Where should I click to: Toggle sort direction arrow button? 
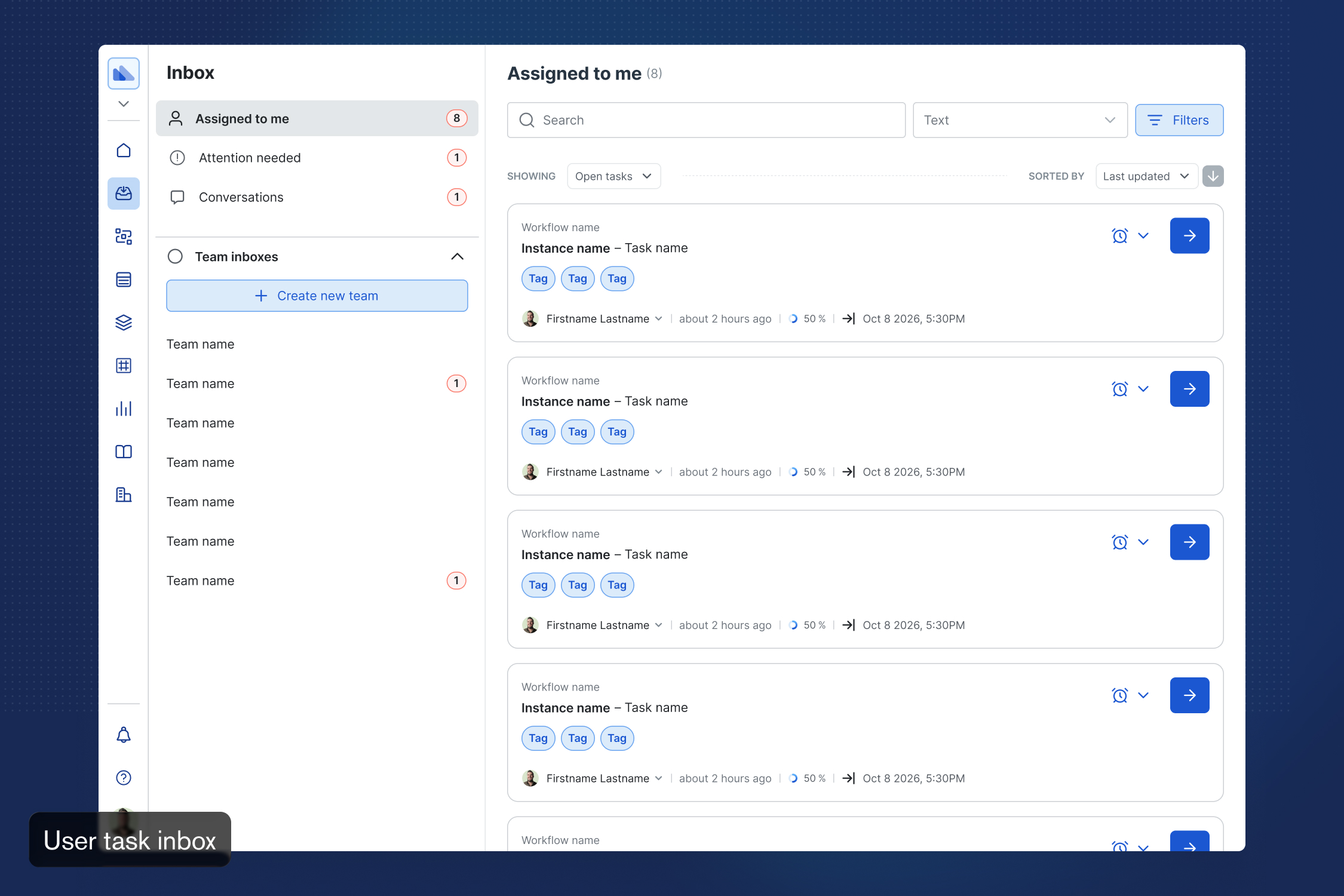pos(1213,176)
